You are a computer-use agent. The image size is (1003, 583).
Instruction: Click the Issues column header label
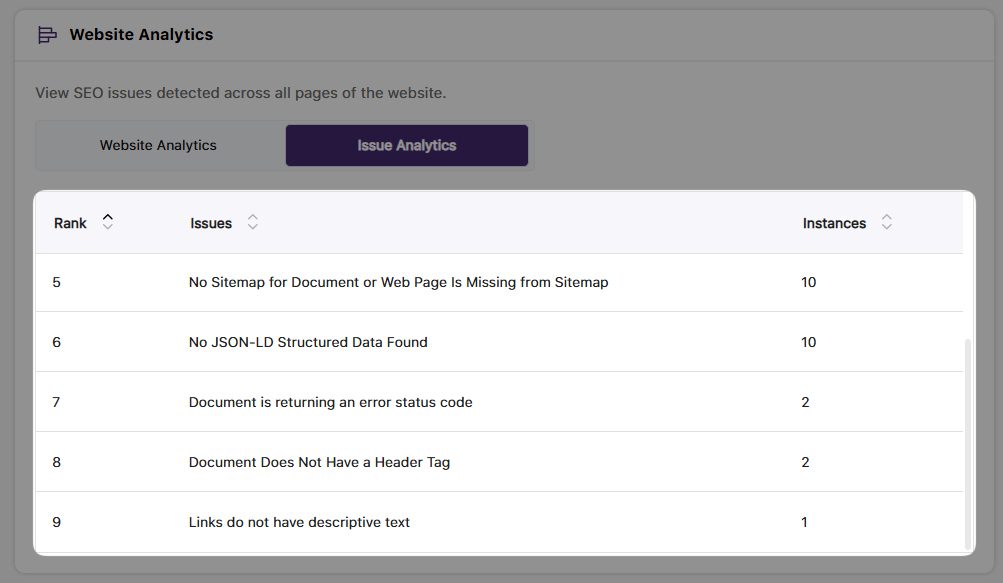click(x=211, y=223)
